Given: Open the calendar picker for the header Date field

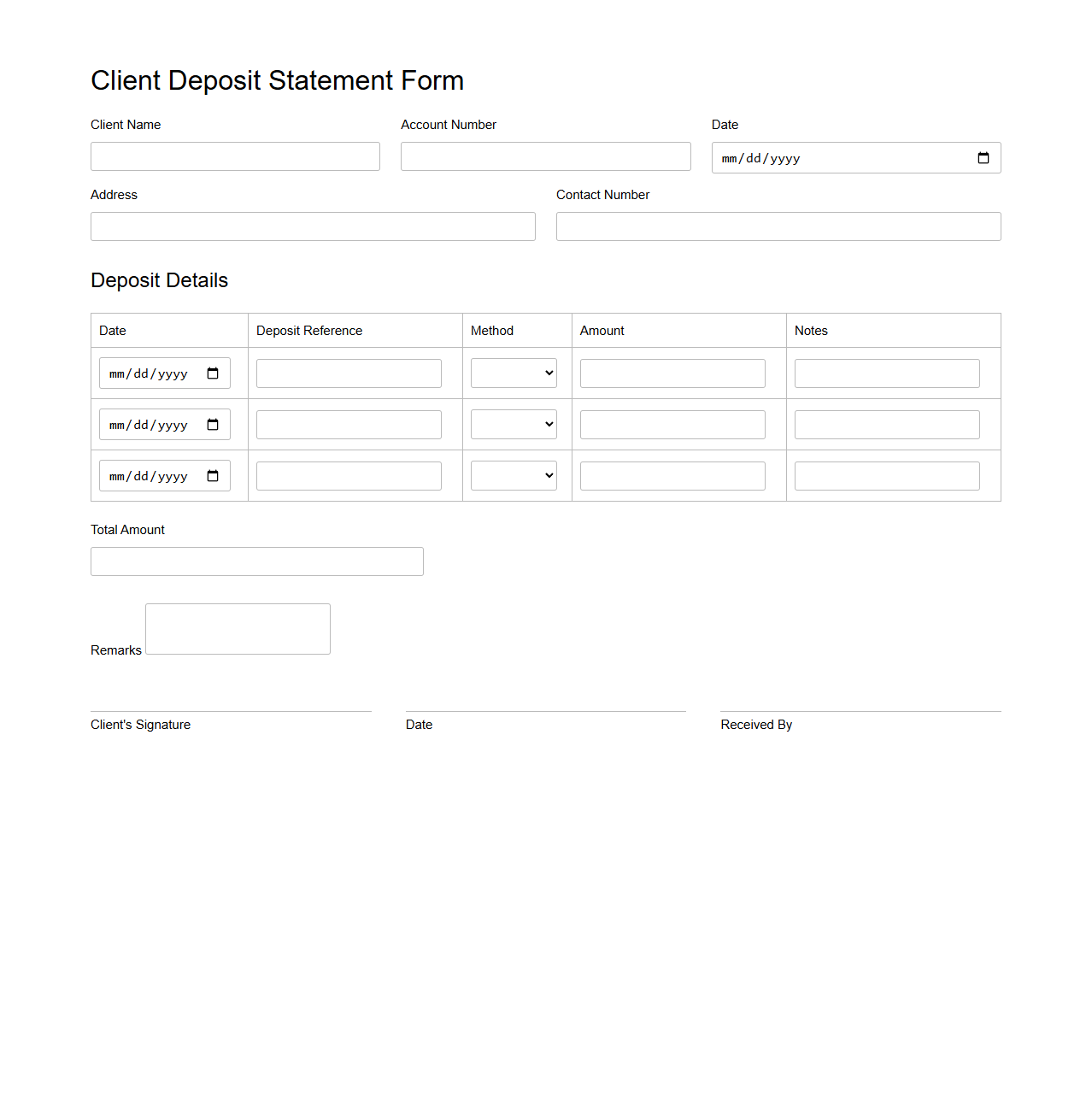Looking at the screenshot, I should point(983,157).
